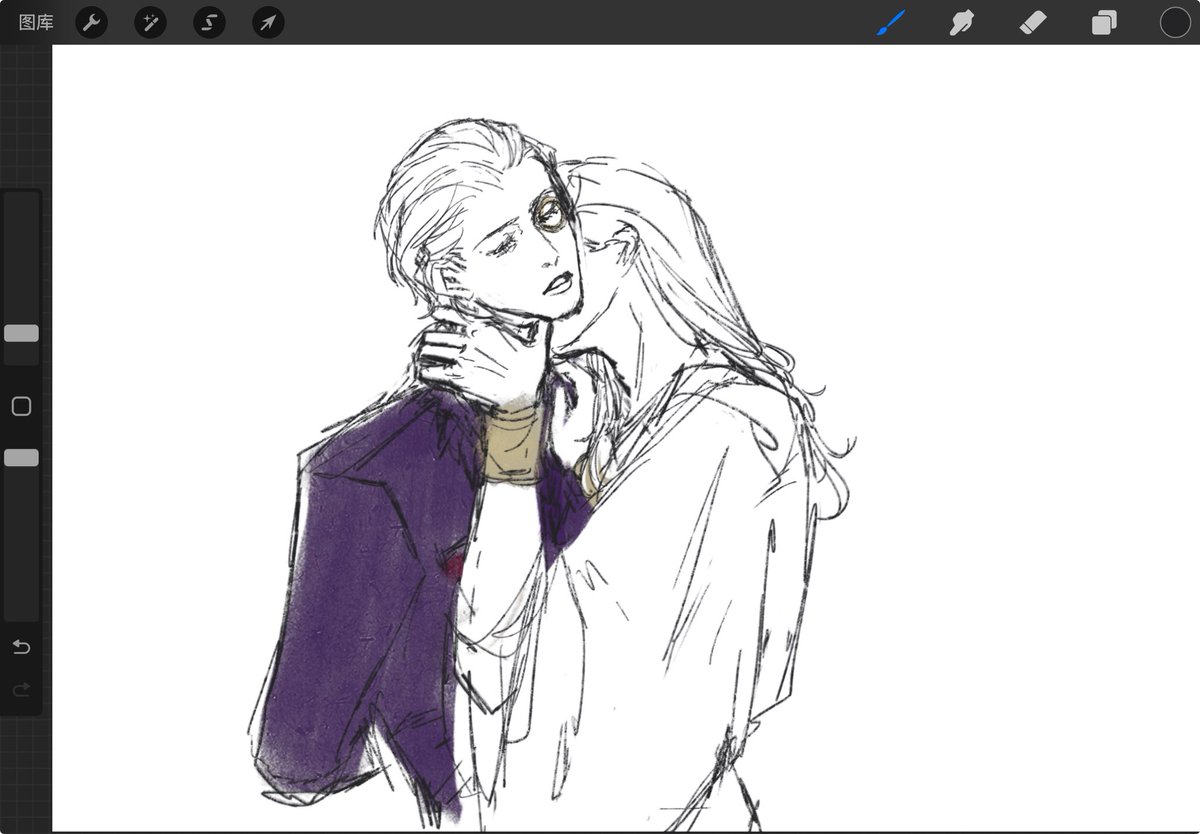Tap the opacity slider on the sidebar
This screenshot has height=834, width=1200.
coord(21,458)
